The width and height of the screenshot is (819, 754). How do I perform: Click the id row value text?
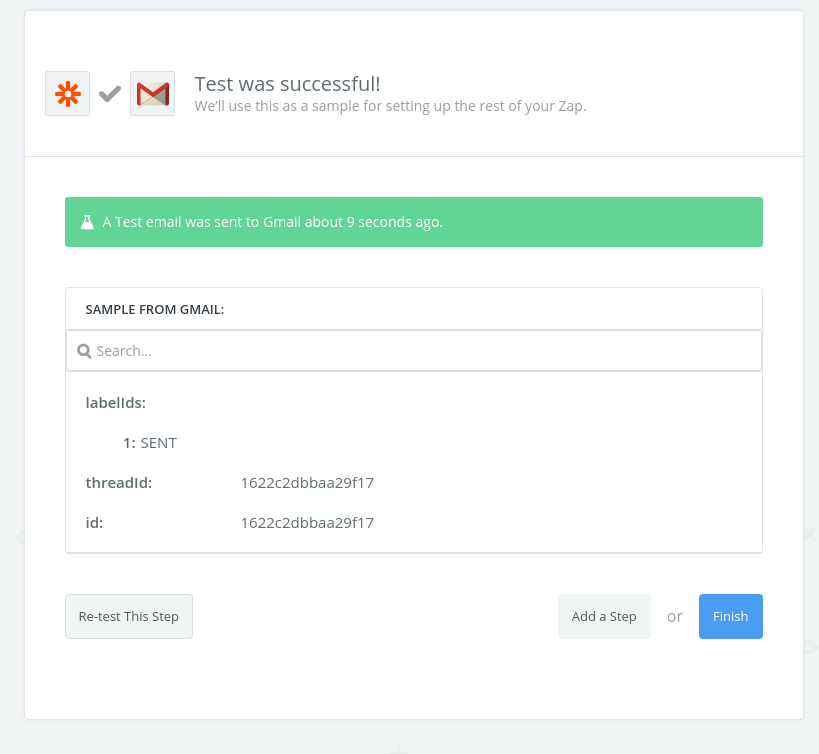(307, 523)
